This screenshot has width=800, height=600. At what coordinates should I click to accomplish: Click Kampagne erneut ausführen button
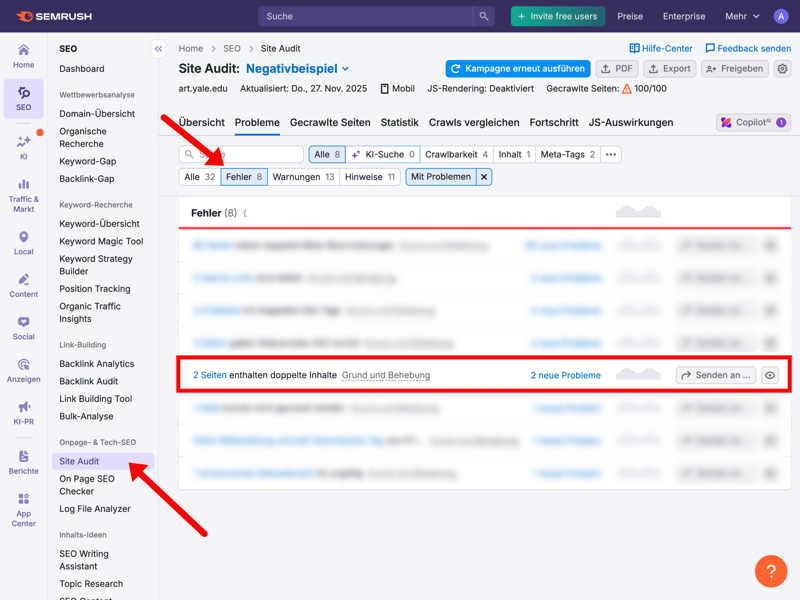tap(517, 69)
